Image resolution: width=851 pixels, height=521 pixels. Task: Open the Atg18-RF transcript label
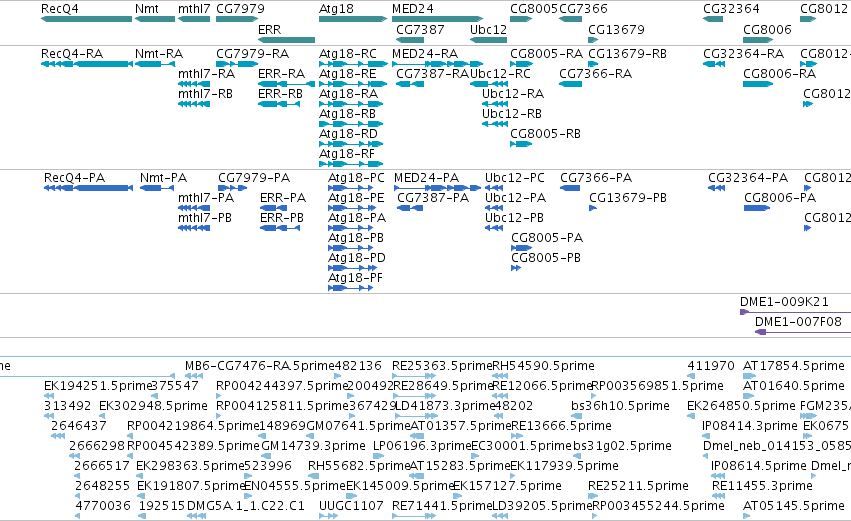click(347, 154)
